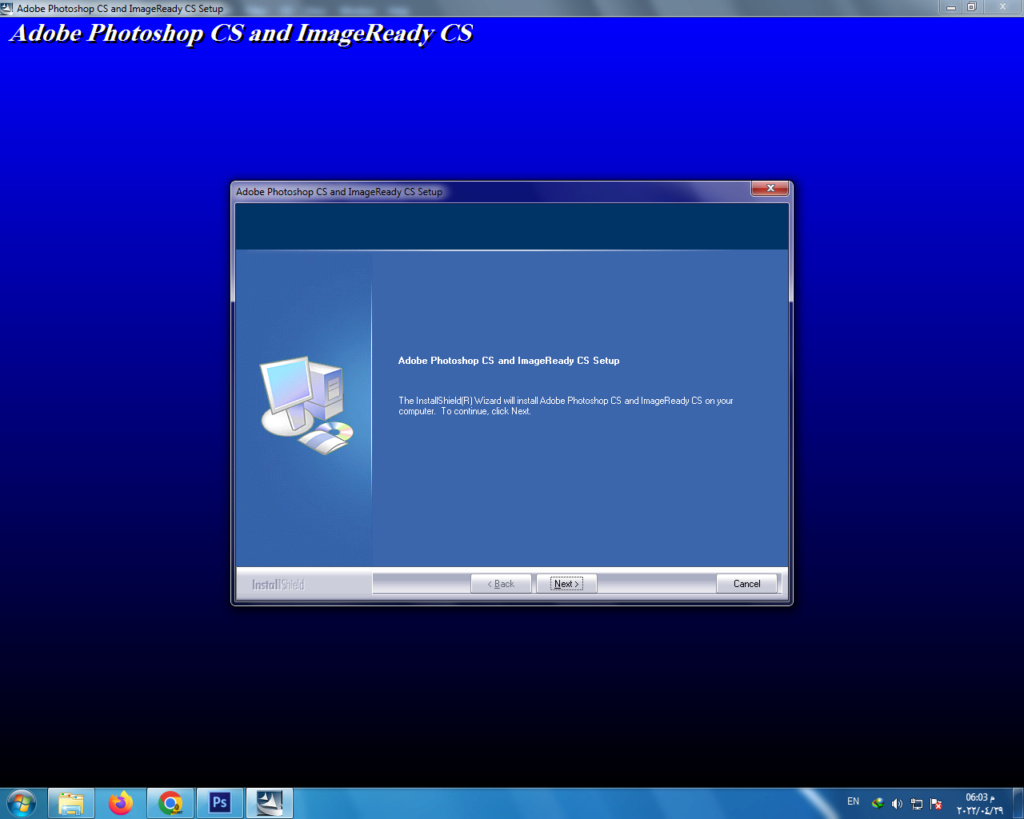Click the InstallShield logo text

(x=278, y=585)
